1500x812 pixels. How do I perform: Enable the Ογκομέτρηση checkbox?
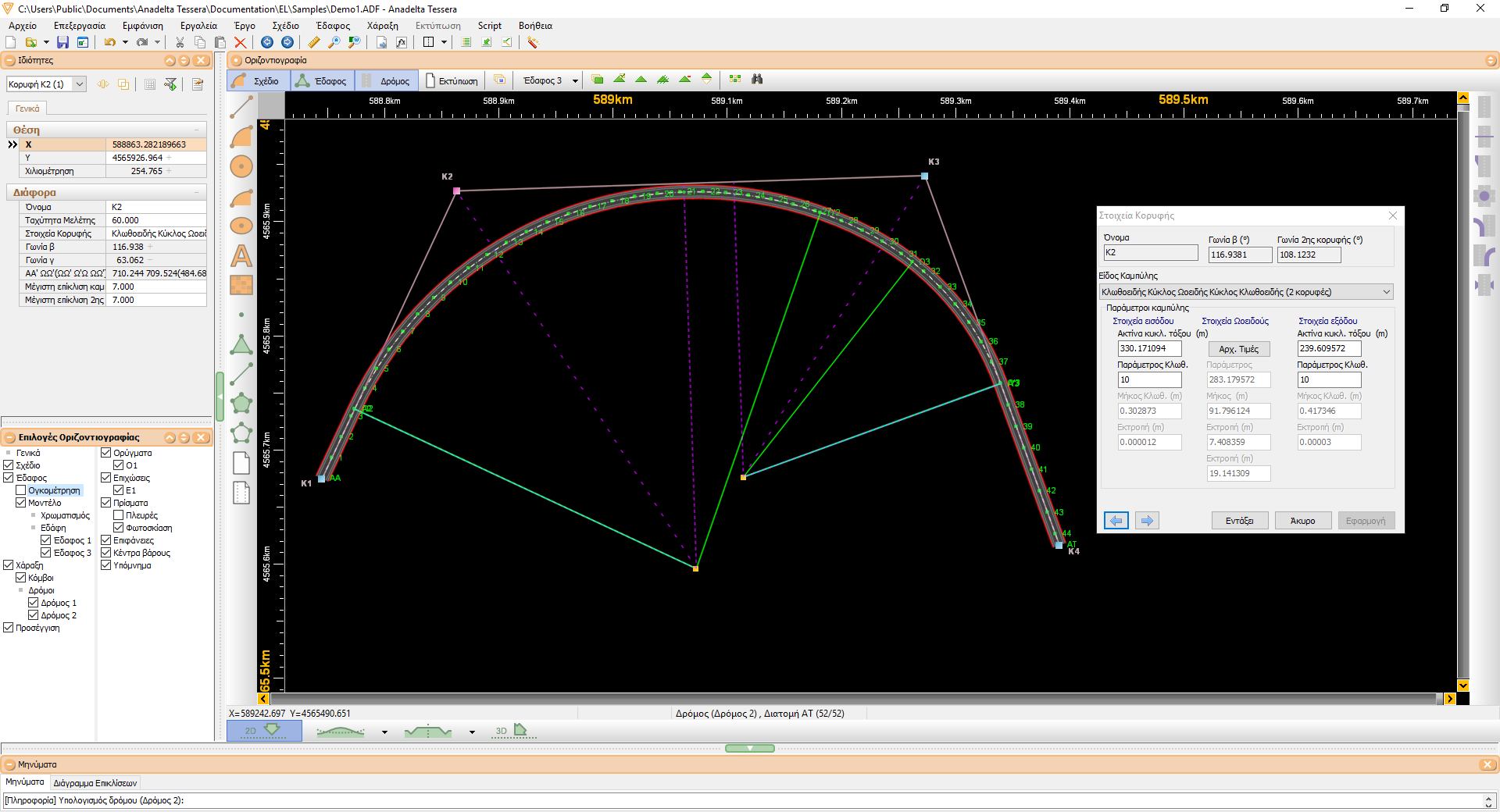click(x=21, y=490)
